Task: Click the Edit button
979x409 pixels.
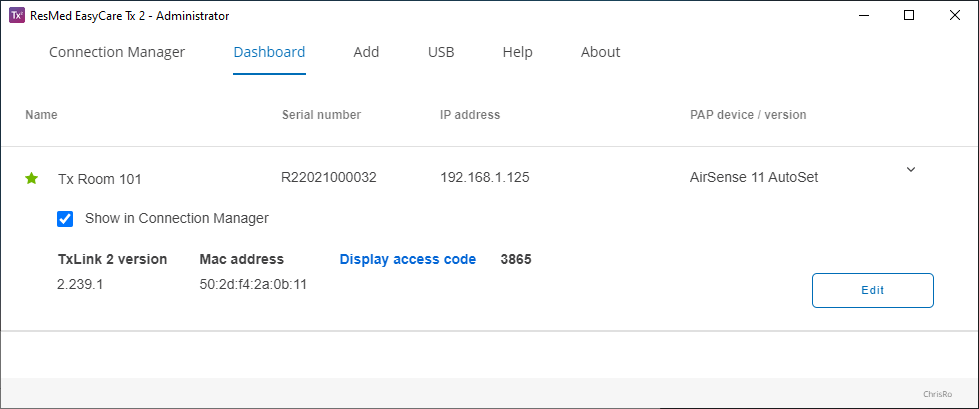Action: (873, 290)
